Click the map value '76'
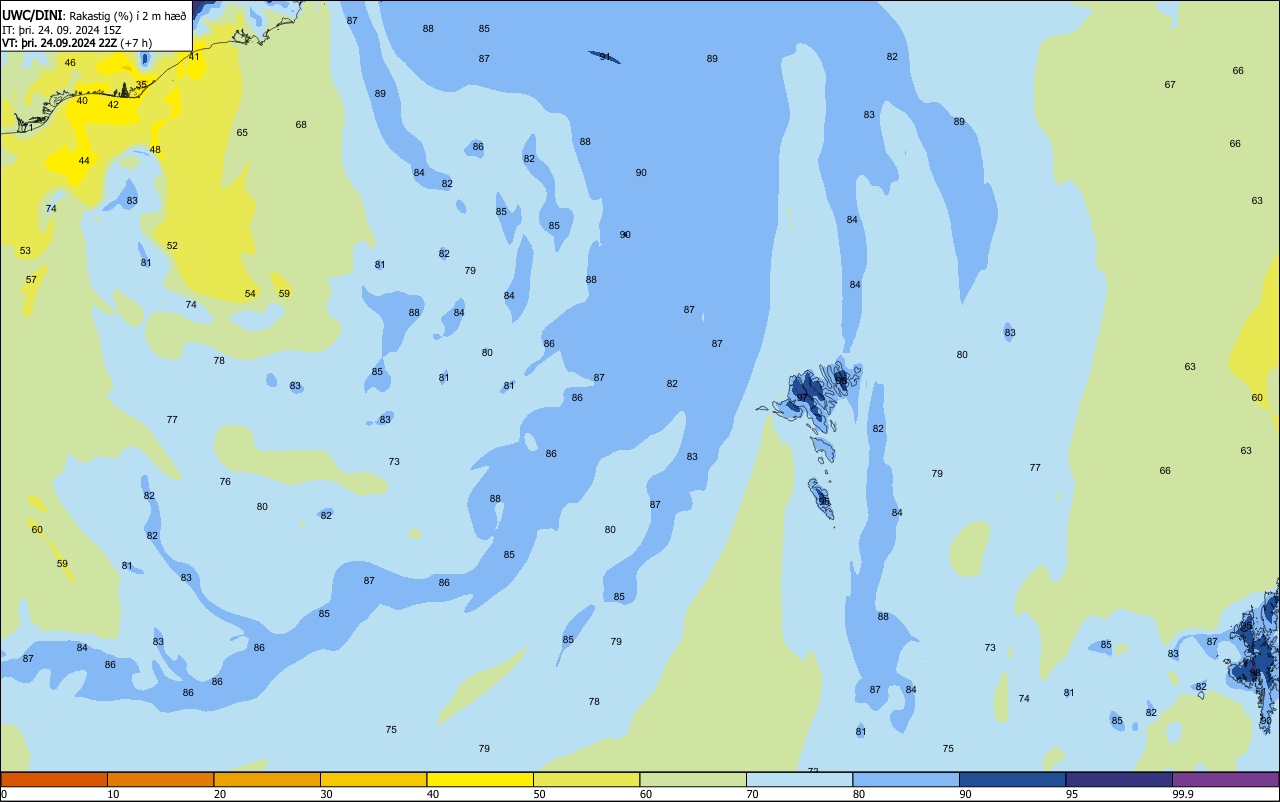The height and width of the screenshot is (802, 1280). 225,482
